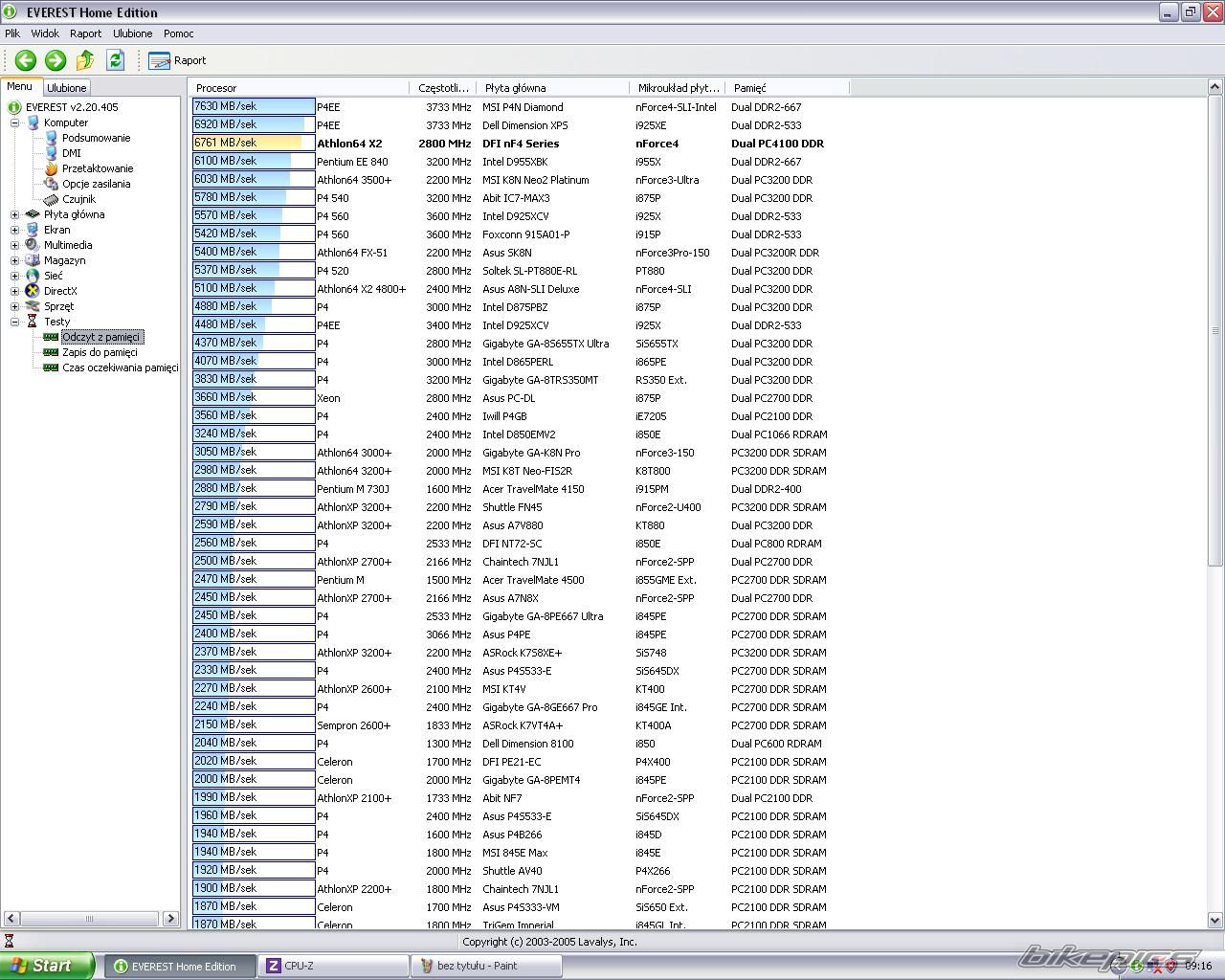Click the DirectX icon
1225x980 pixels.
coord(33,291)
